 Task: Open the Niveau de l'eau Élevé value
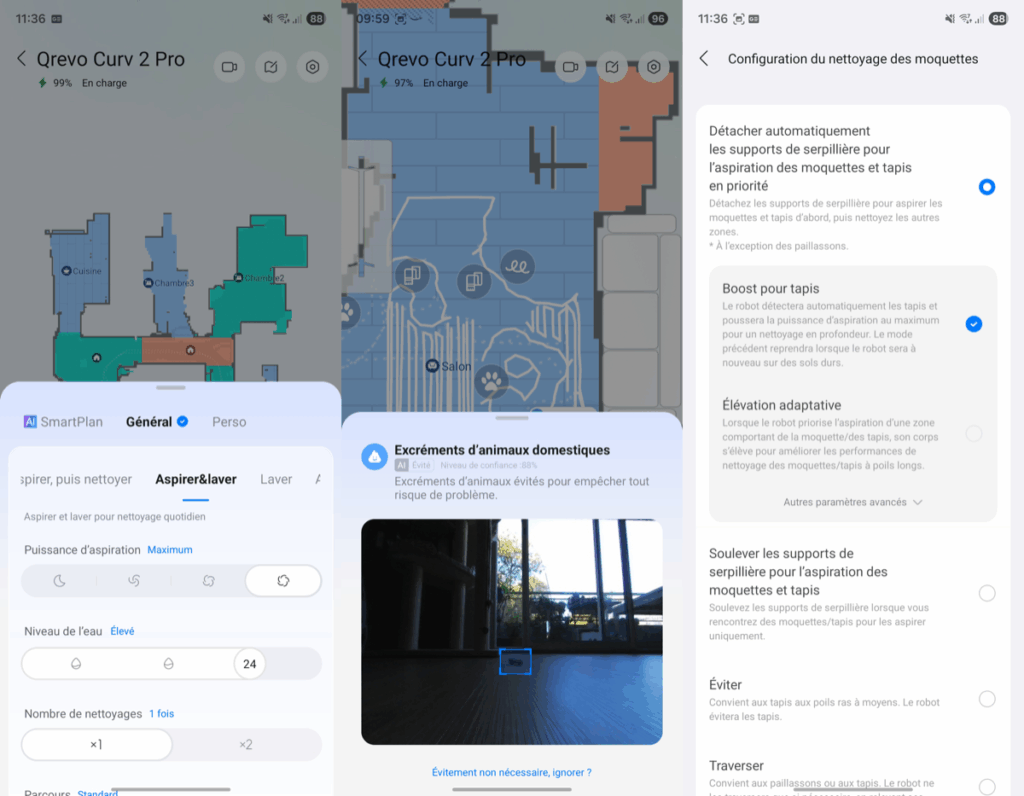click(x=122, y=632)
